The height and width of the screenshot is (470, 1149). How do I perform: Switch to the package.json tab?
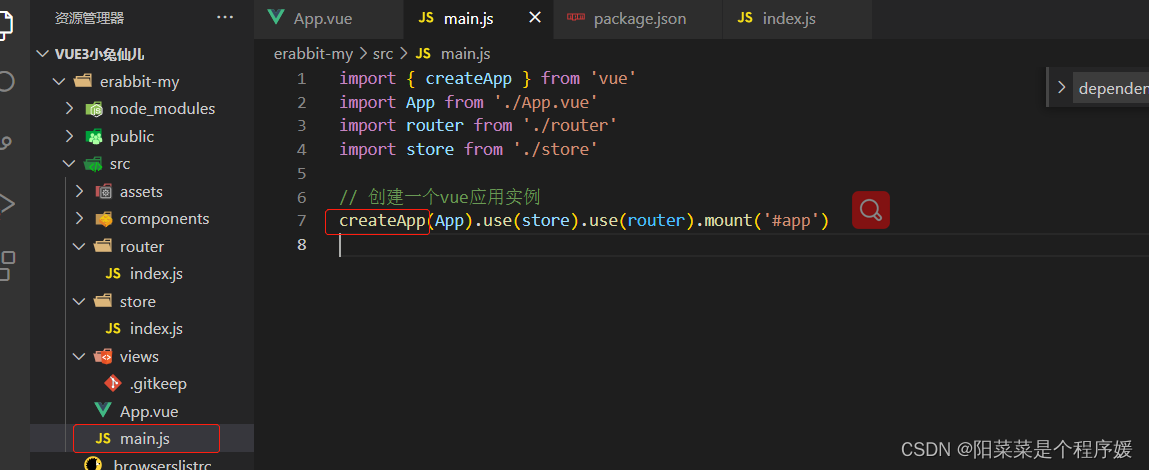(638, 19)
